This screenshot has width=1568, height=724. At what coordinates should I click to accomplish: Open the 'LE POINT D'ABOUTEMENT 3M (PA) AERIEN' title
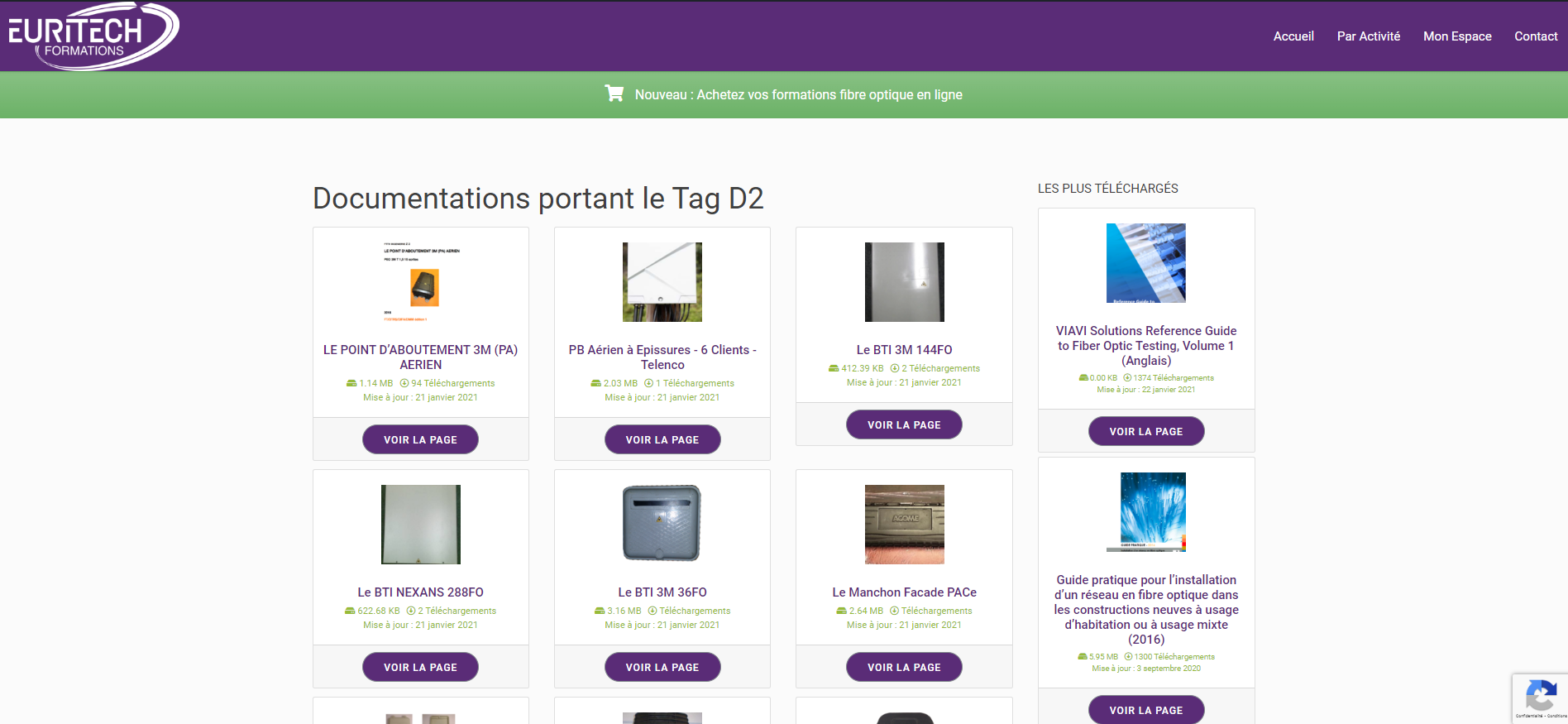click(421, 357)
